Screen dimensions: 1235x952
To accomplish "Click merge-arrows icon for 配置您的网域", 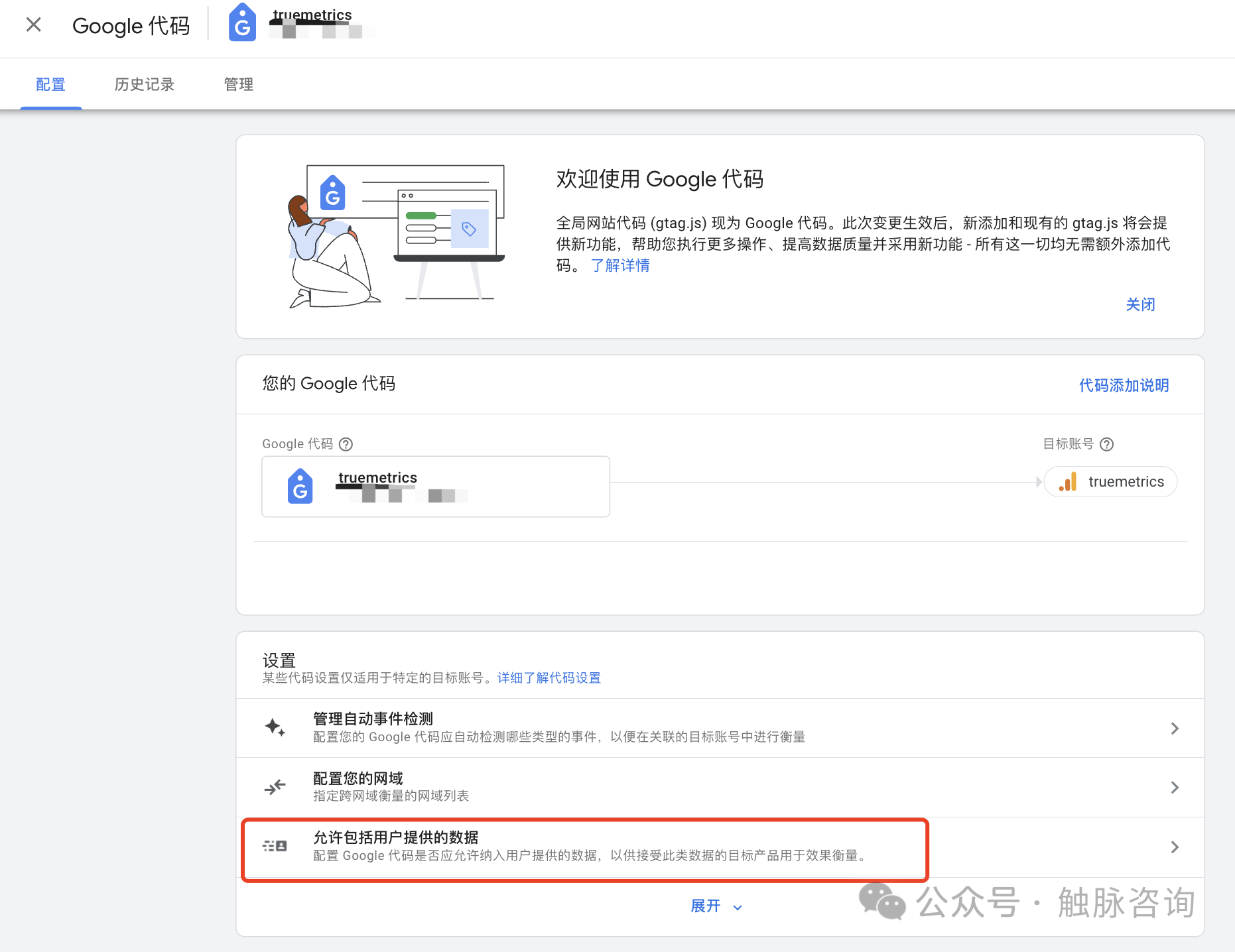I will (275, 787).
